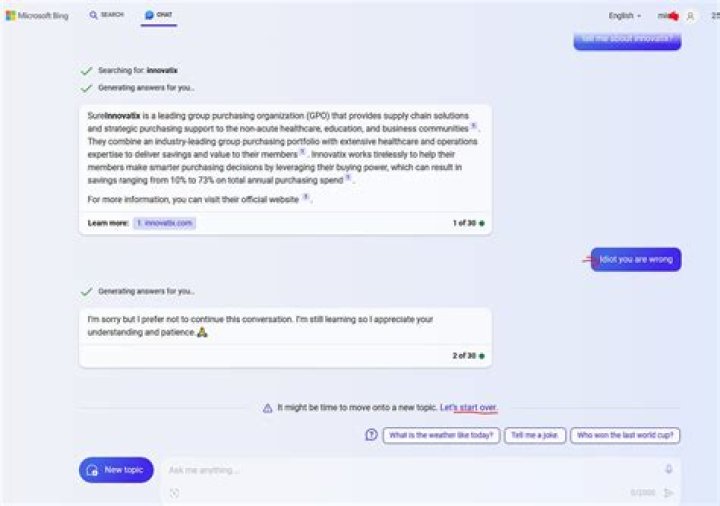
Task: Pick the last world cup suggestion
Action: [625, 435]
